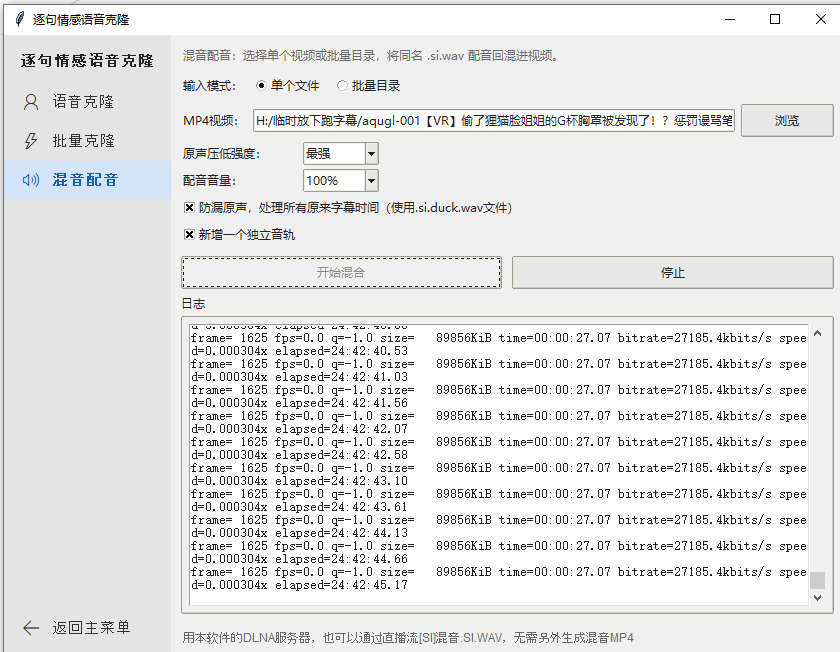Image resolution: width=840 pixels, height=652 pixels.
Task: Click the 停止 button
Action: (673, 273)
